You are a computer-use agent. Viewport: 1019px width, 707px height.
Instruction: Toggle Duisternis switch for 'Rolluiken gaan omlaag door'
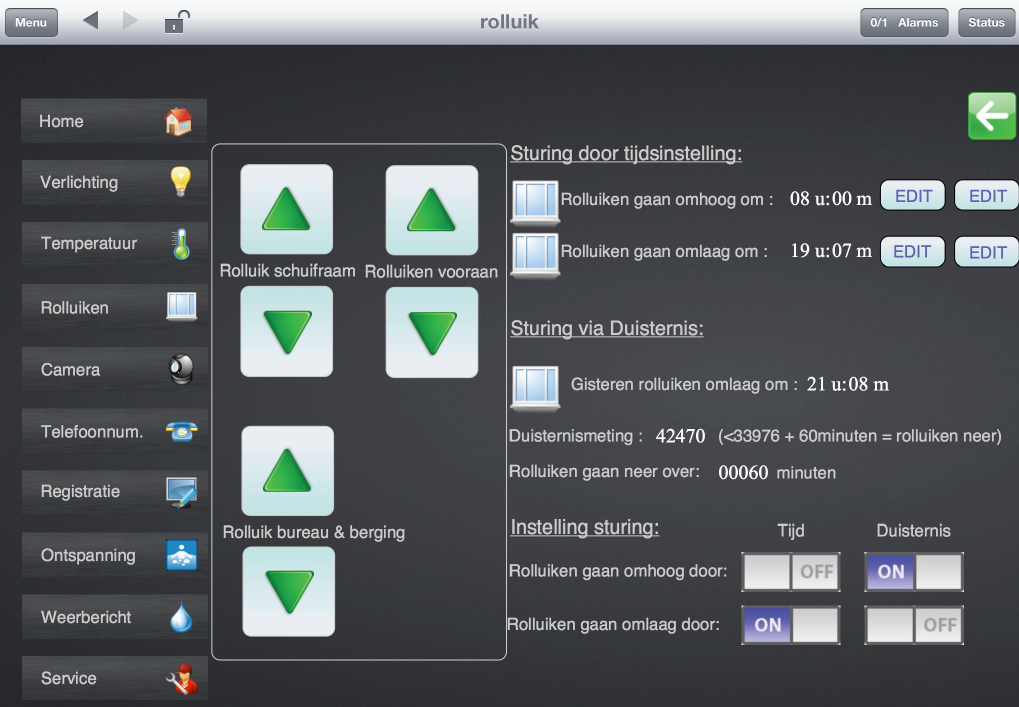coord(914,625)
